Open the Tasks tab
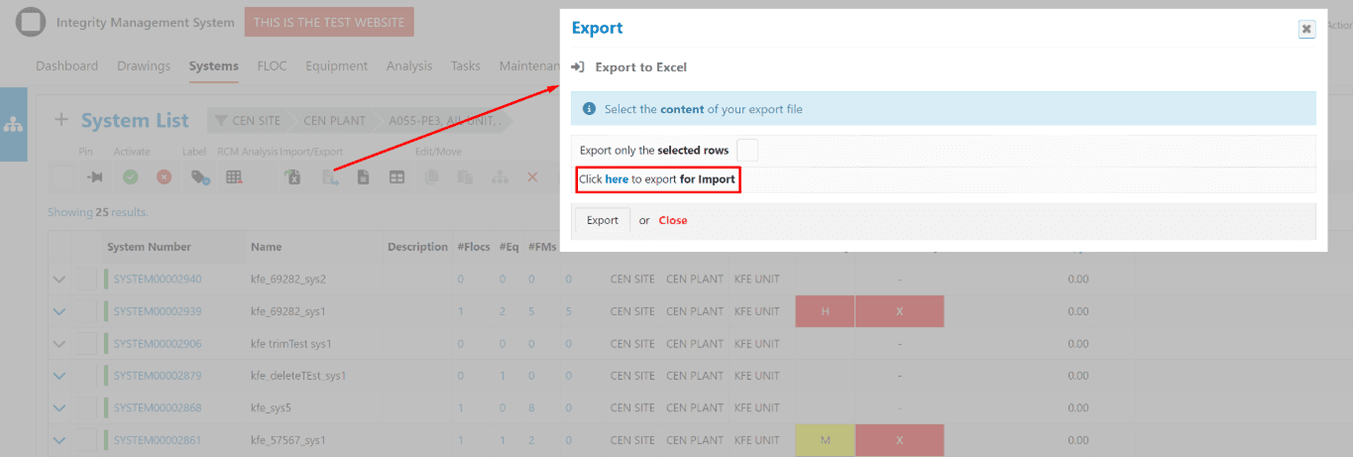This screenshot has height=457, width=1353. (466, 66)
